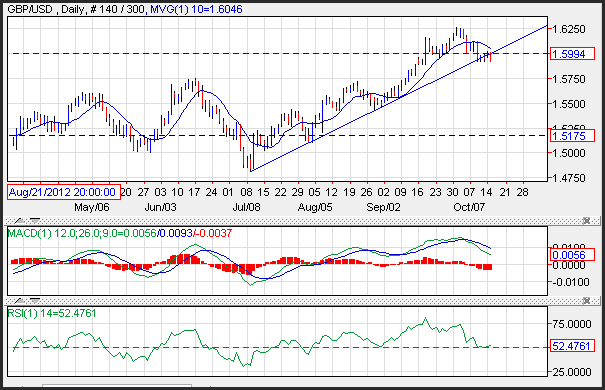
Task: Click the 25.0000 RSI axis label
Action: point(572,372)
